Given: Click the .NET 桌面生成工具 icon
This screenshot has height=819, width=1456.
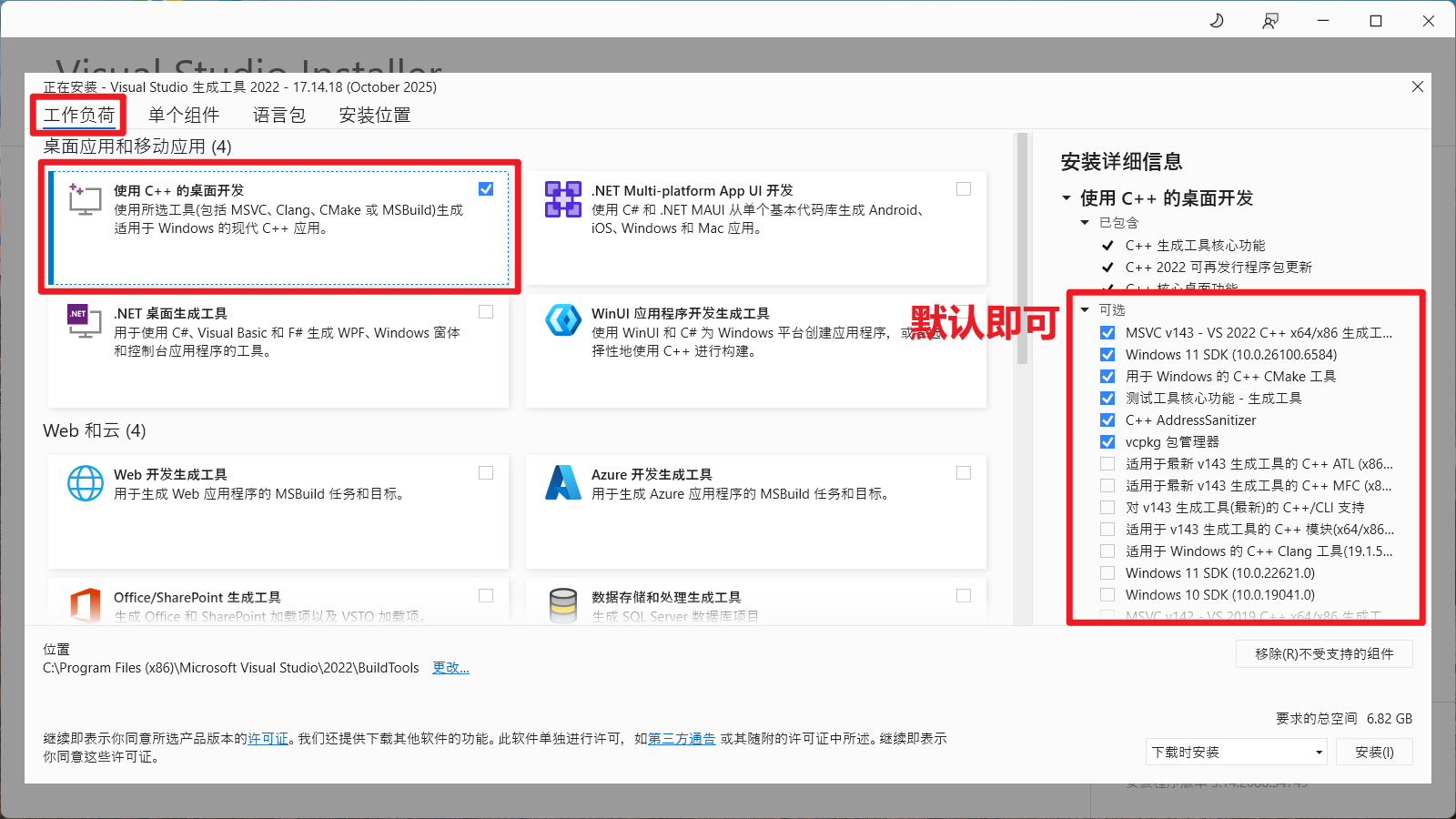Looking at the screenshot, I should click(85, 322).
